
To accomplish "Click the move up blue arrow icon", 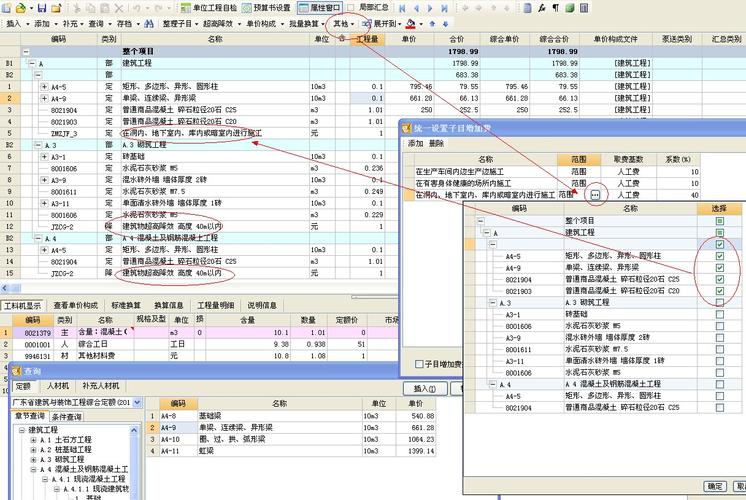I will point(432,23).
